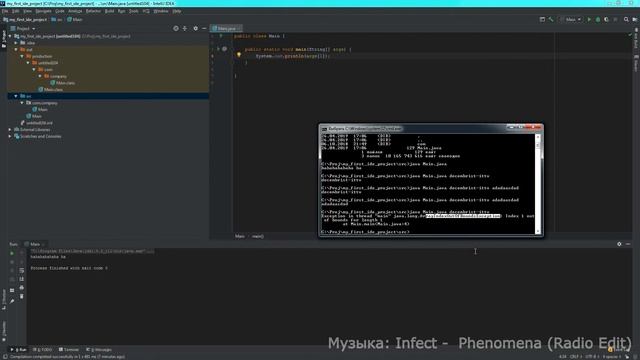This screenshot has height=360, width=640.
Task: Click the Rerun green icon in Run panel
Action: (12, 253)
